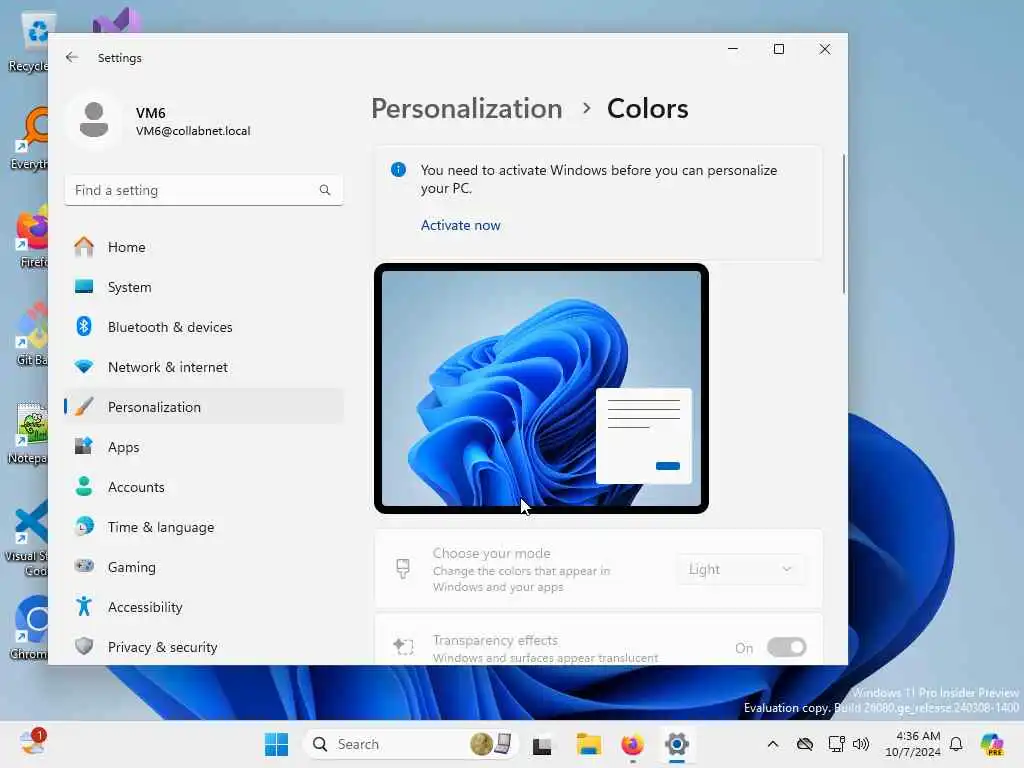Click the Accessibility figure icon
1024x768 pixels.
click(84, 606)
